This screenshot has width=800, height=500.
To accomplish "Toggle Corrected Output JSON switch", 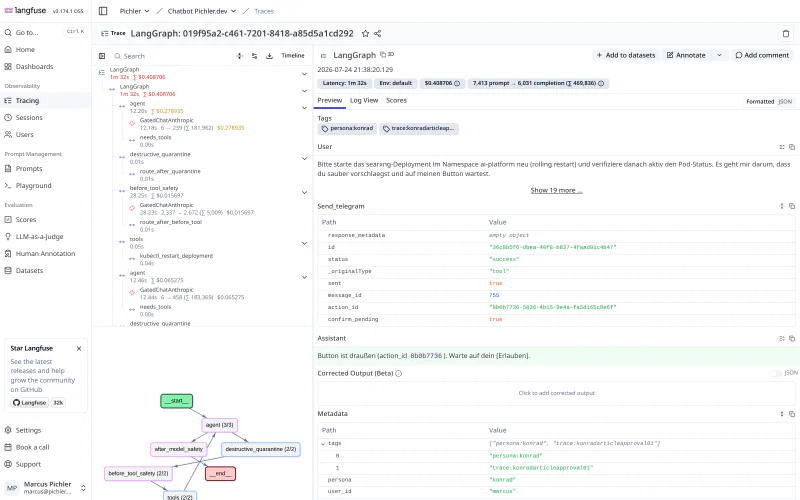I will 776,373.
